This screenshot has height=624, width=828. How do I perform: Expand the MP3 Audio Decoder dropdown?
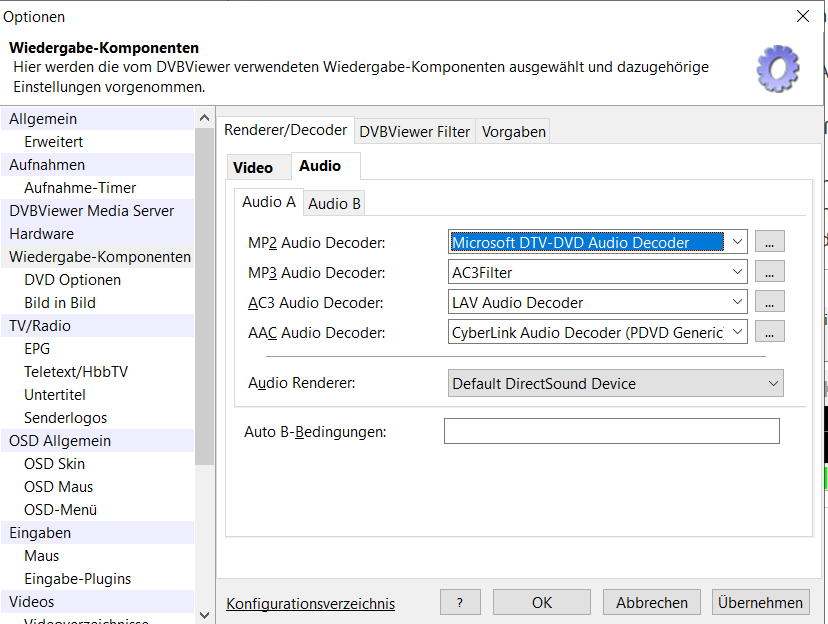[737, 272]
